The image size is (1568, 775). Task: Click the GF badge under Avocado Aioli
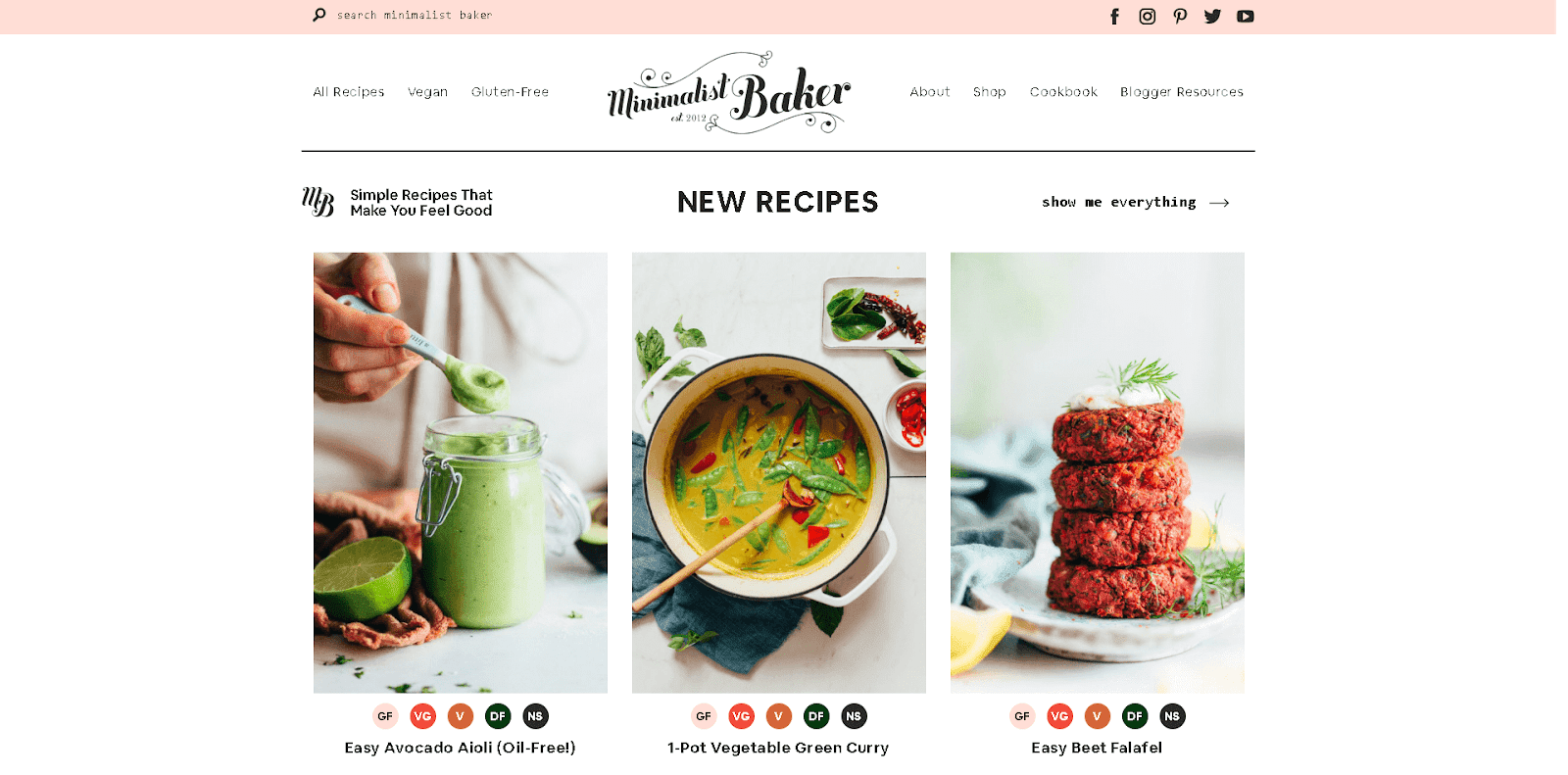pyautogui.click(x=385, y=716)
